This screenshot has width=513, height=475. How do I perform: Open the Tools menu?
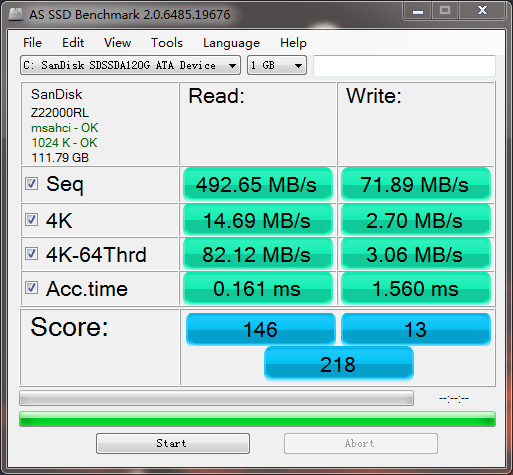coord(167,43)
